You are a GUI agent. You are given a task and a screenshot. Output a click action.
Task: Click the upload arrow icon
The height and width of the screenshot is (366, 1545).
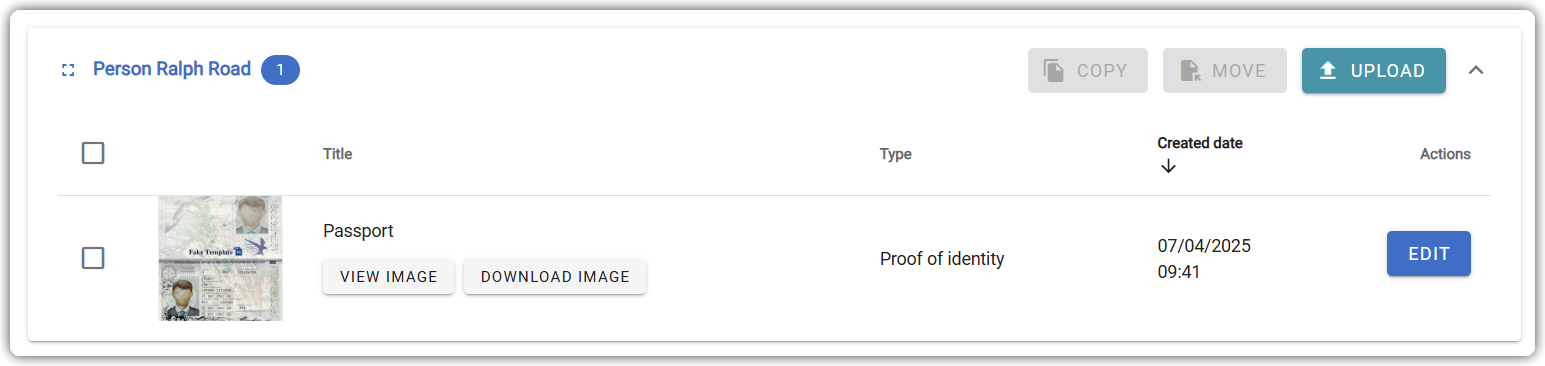[1328, 71]
